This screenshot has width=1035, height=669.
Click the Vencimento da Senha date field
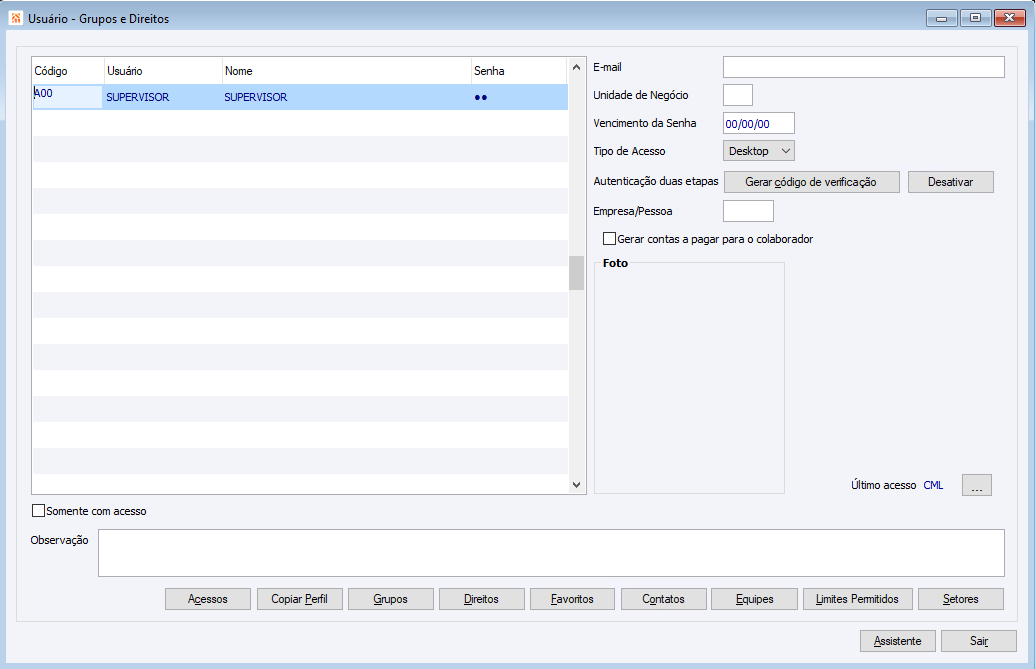tap(759, 123)
